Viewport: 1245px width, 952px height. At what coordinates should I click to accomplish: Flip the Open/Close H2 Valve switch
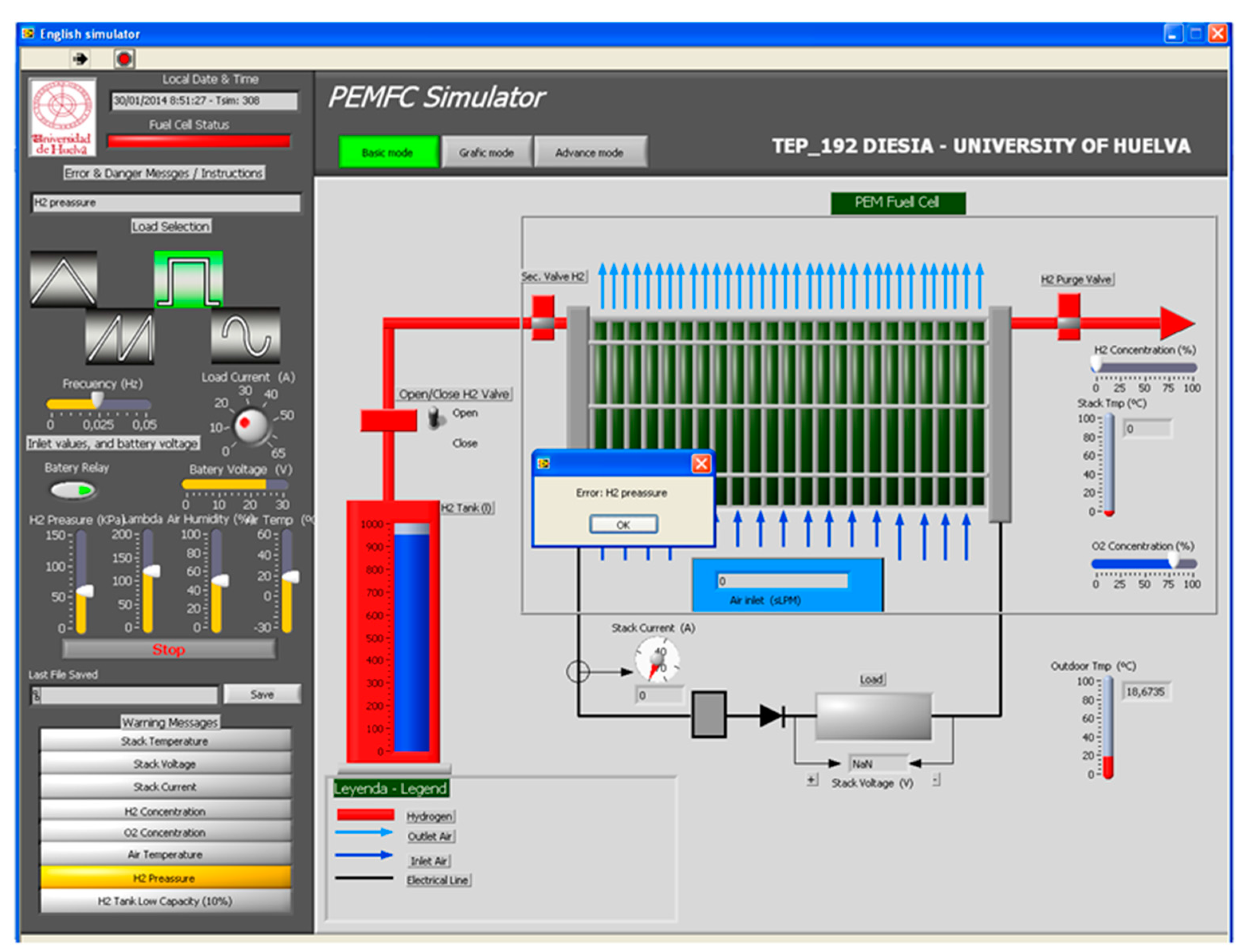pos(435,418)
